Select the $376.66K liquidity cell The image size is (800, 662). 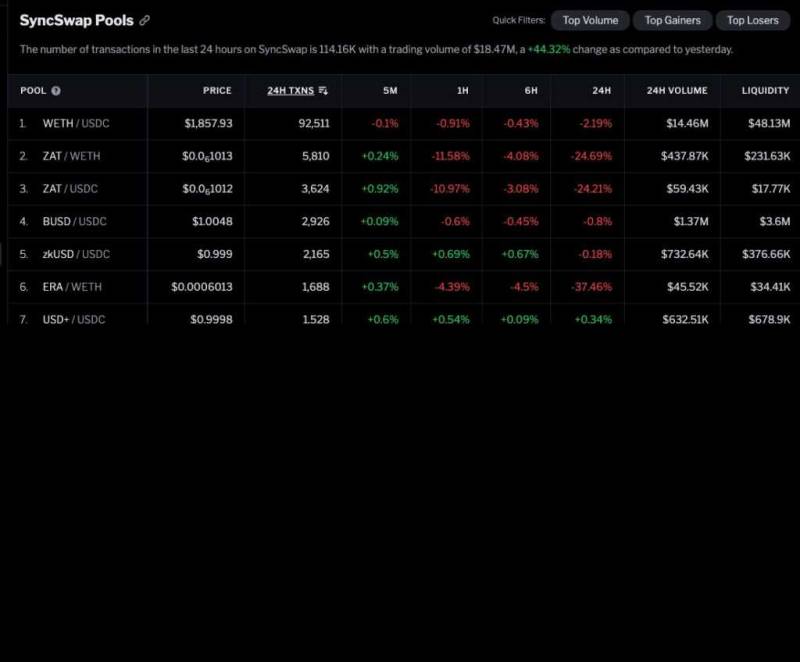tap(766, 254)
